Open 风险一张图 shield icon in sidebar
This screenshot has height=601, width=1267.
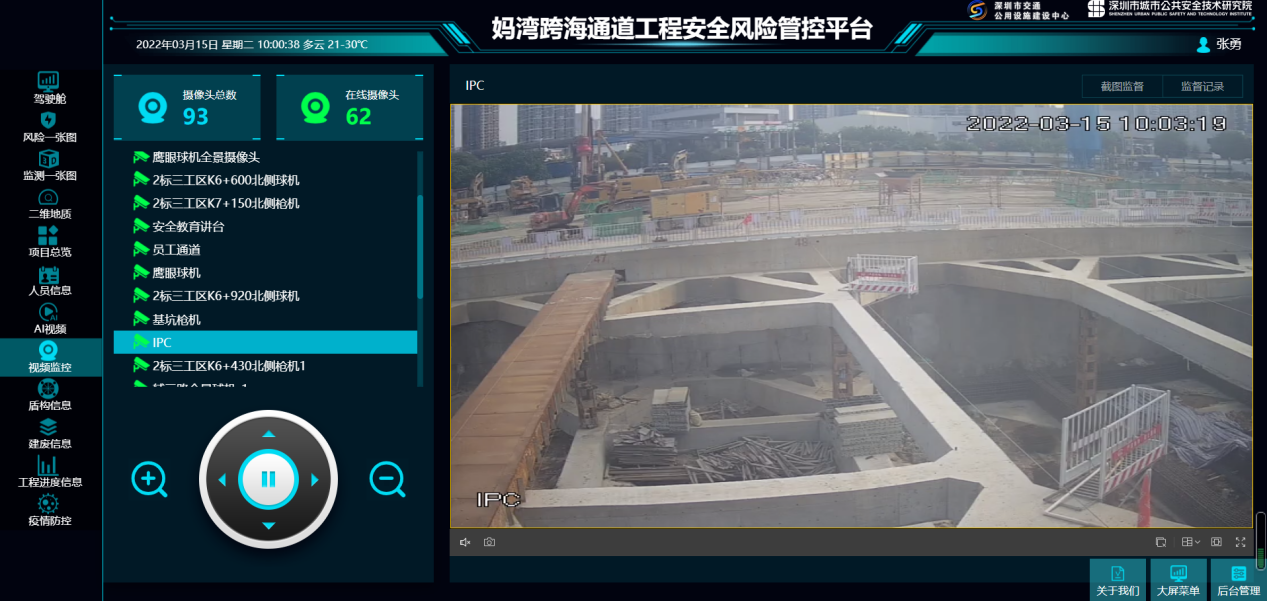[48, 120]
